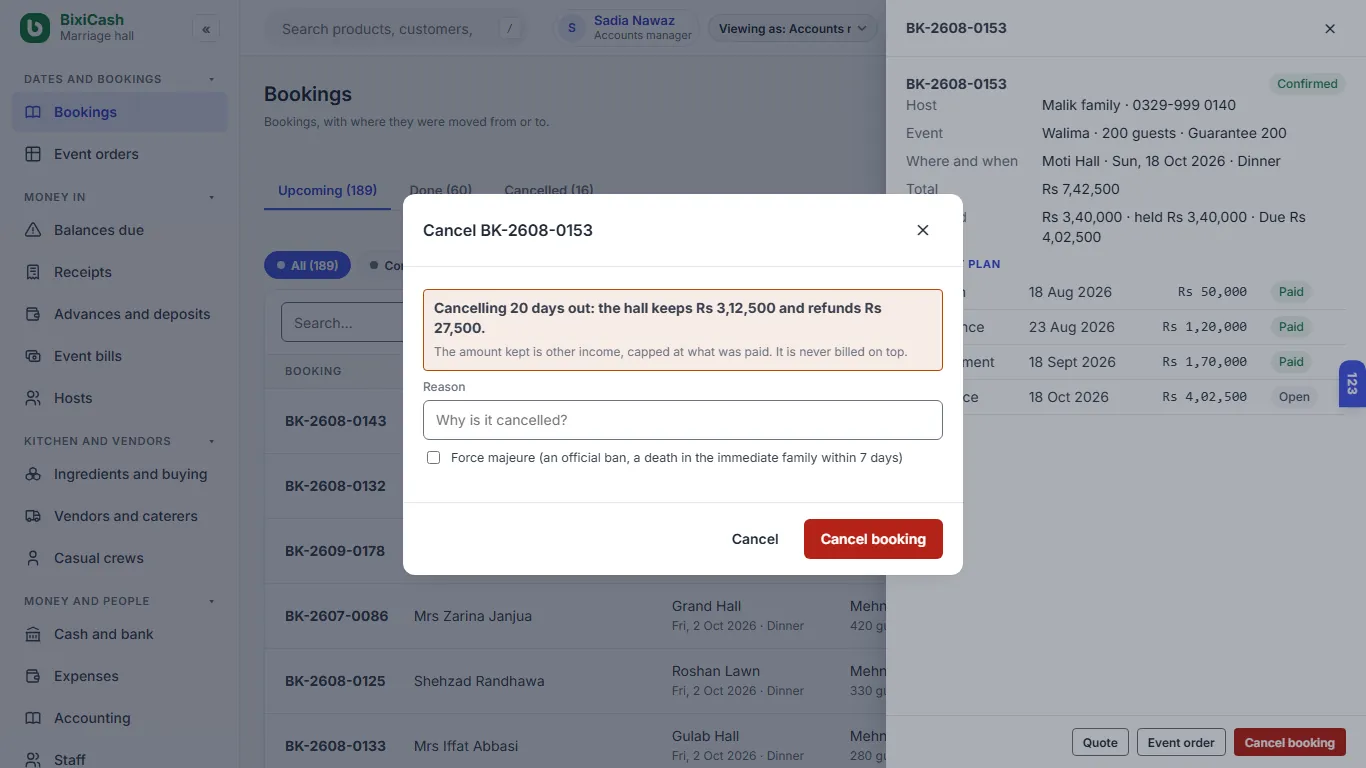The height and width of the screenshot is (768, 1366).
Task: Confirm with the red Cancel booking dialog button
Action: pyautogui.click(x=873, y=539)
